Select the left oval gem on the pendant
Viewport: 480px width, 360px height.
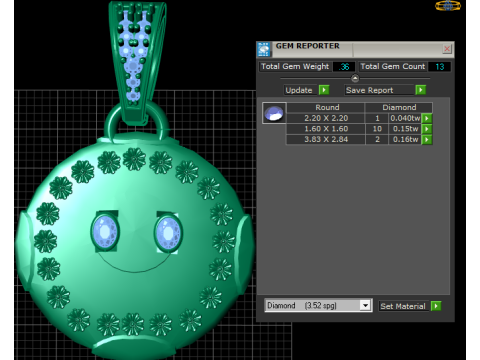[x=105, y=231]
